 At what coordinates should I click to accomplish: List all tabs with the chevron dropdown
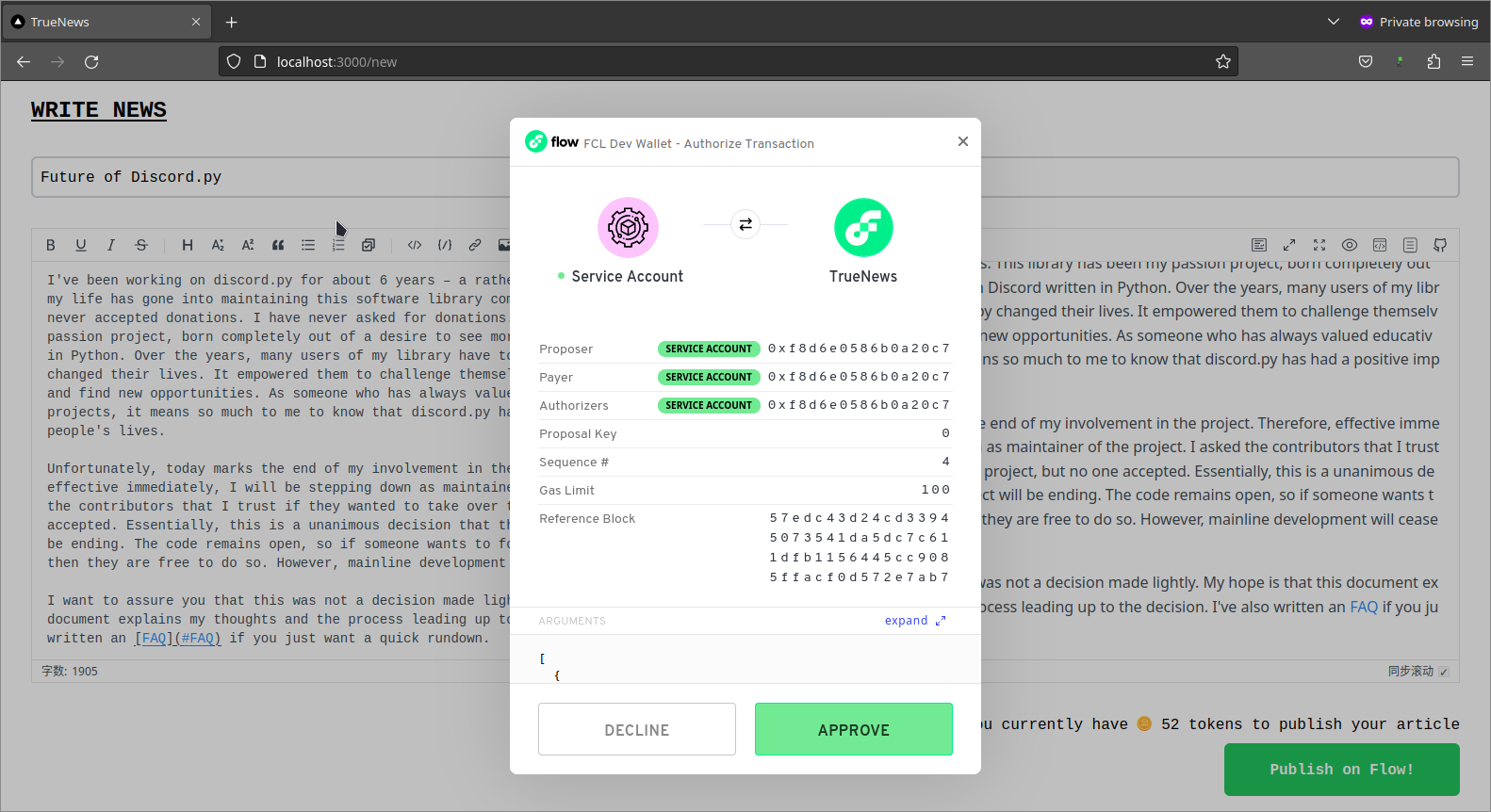point(1333,22)
